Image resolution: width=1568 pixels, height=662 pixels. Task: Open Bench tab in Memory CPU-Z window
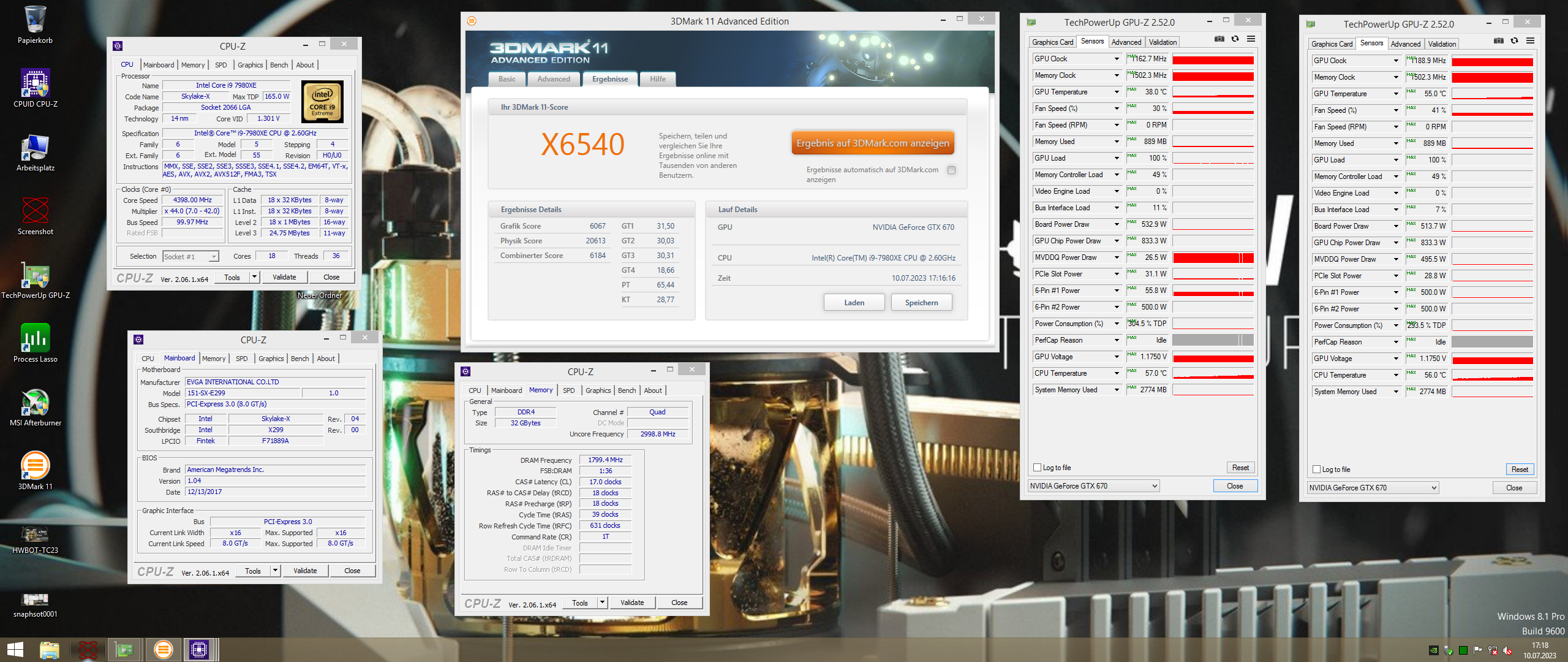[627, 390]
